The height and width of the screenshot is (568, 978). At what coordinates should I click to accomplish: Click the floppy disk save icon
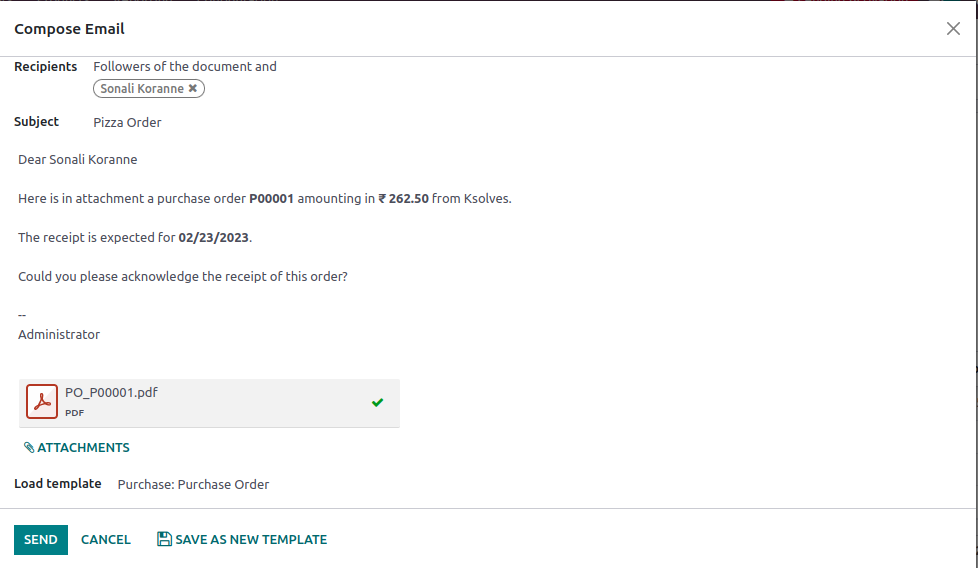tap(164, 540)
